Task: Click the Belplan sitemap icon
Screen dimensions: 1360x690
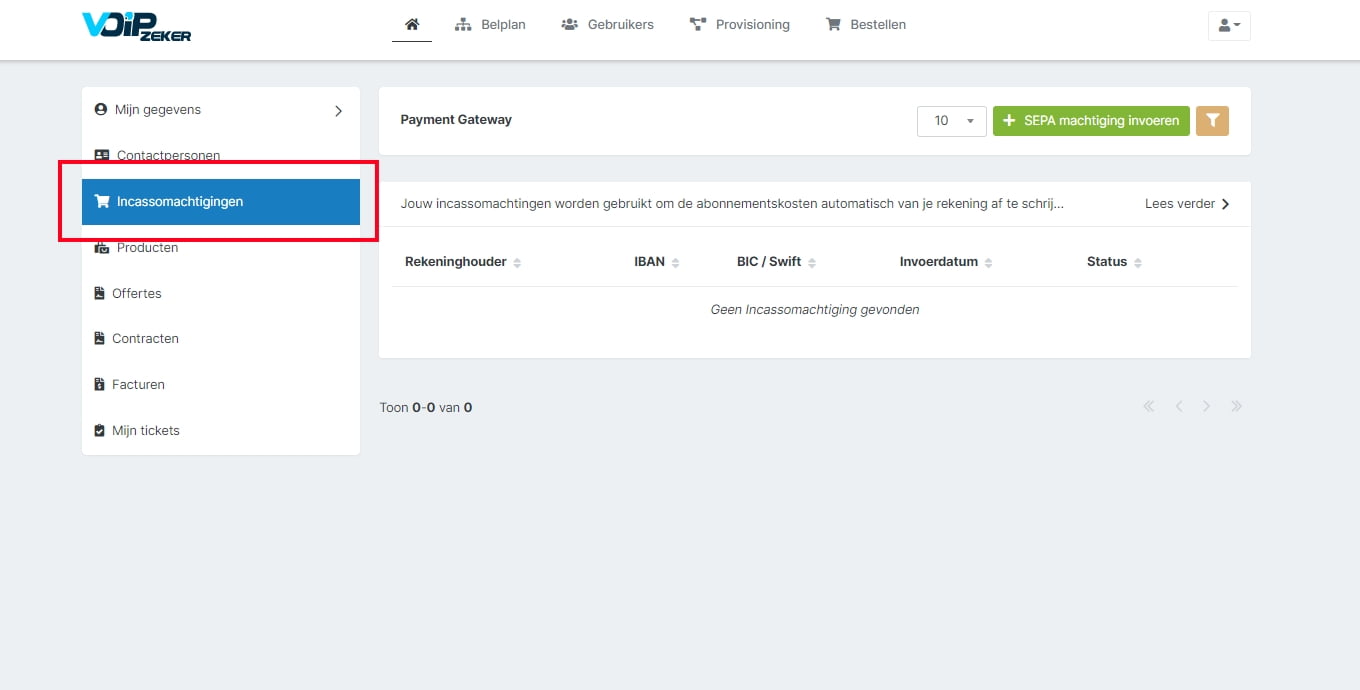Action: [463, 24]
